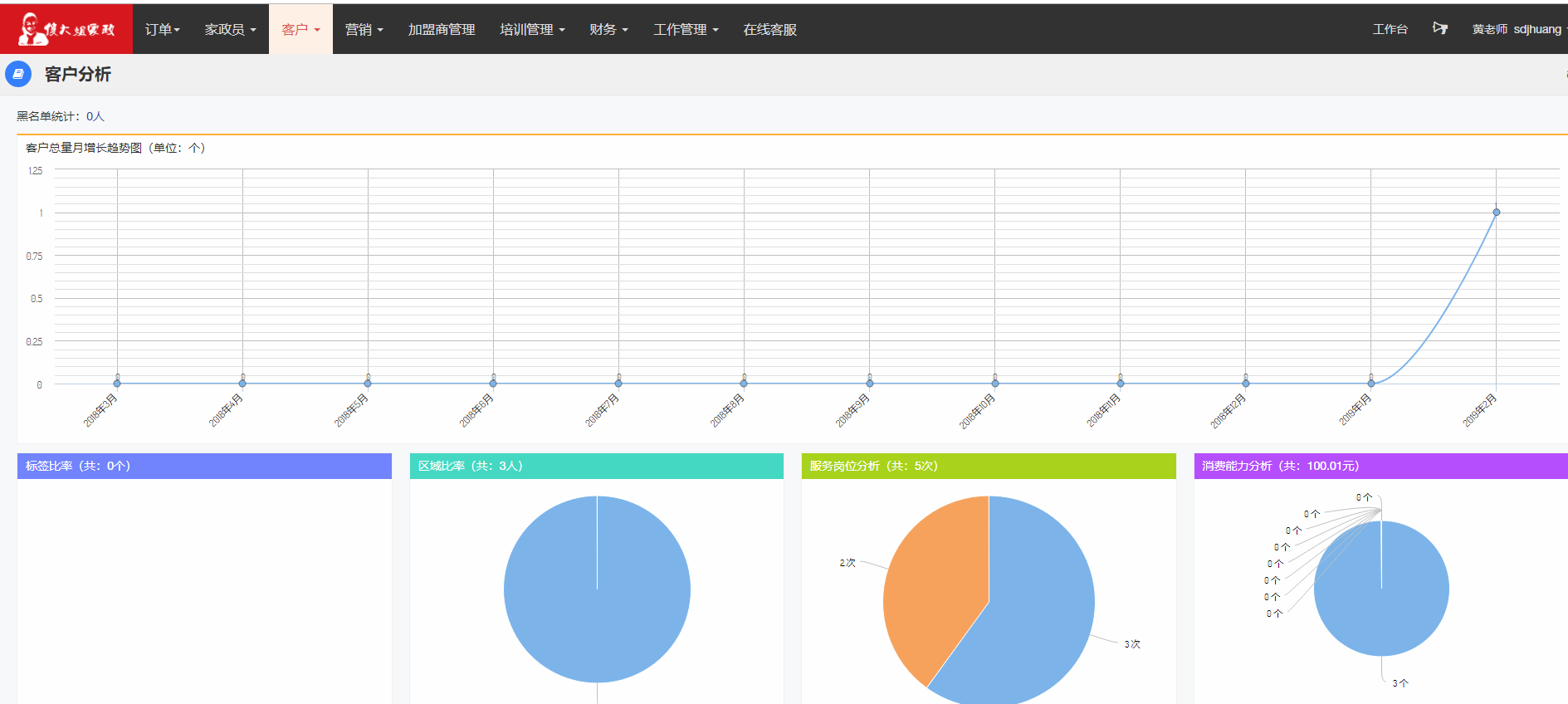The image size is (1568, 704).
Task: Click the 2018年11月 data point
Action: (1121, 384)
